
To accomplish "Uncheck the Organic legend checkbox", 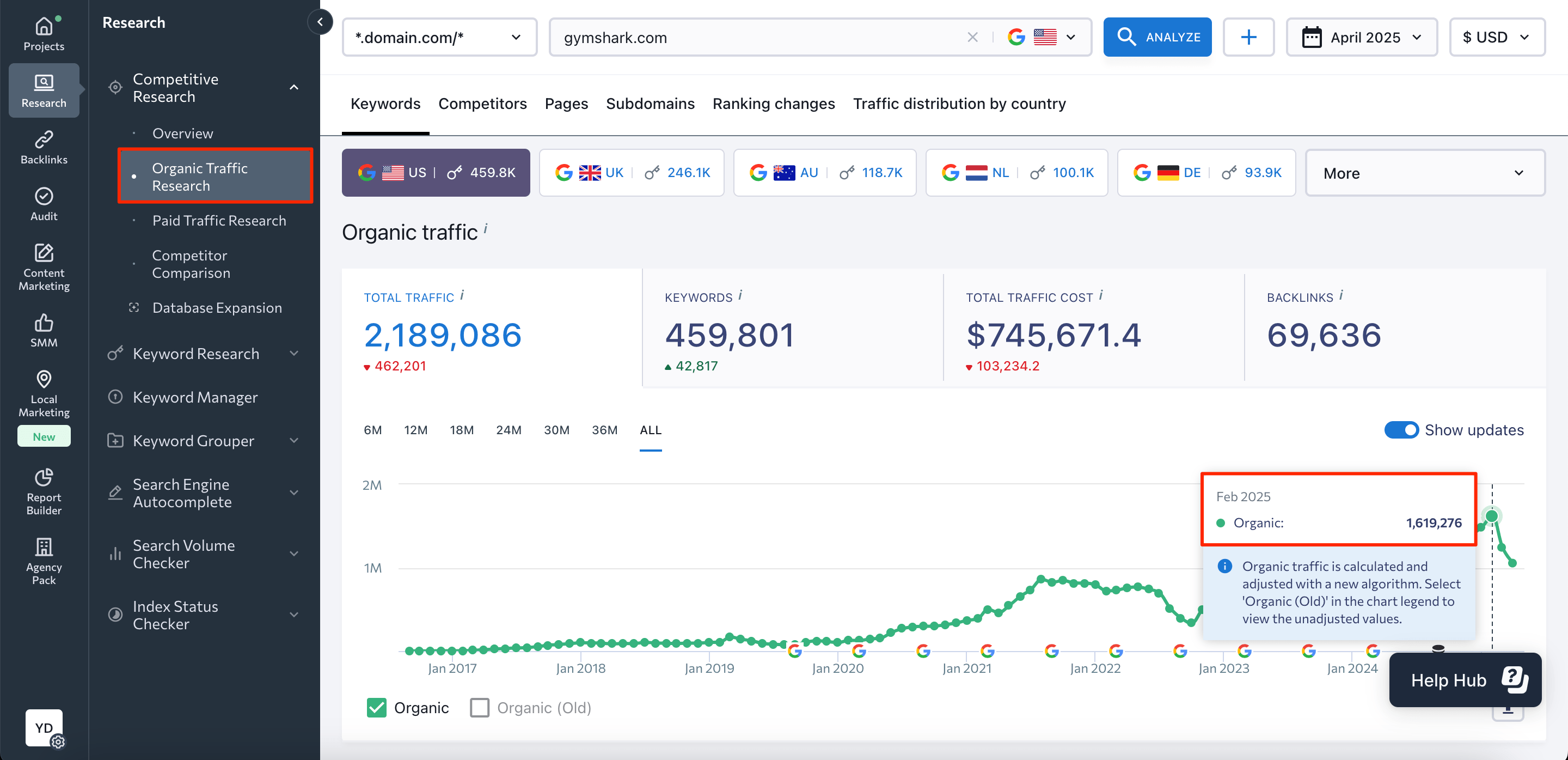I will click(376, 708).
